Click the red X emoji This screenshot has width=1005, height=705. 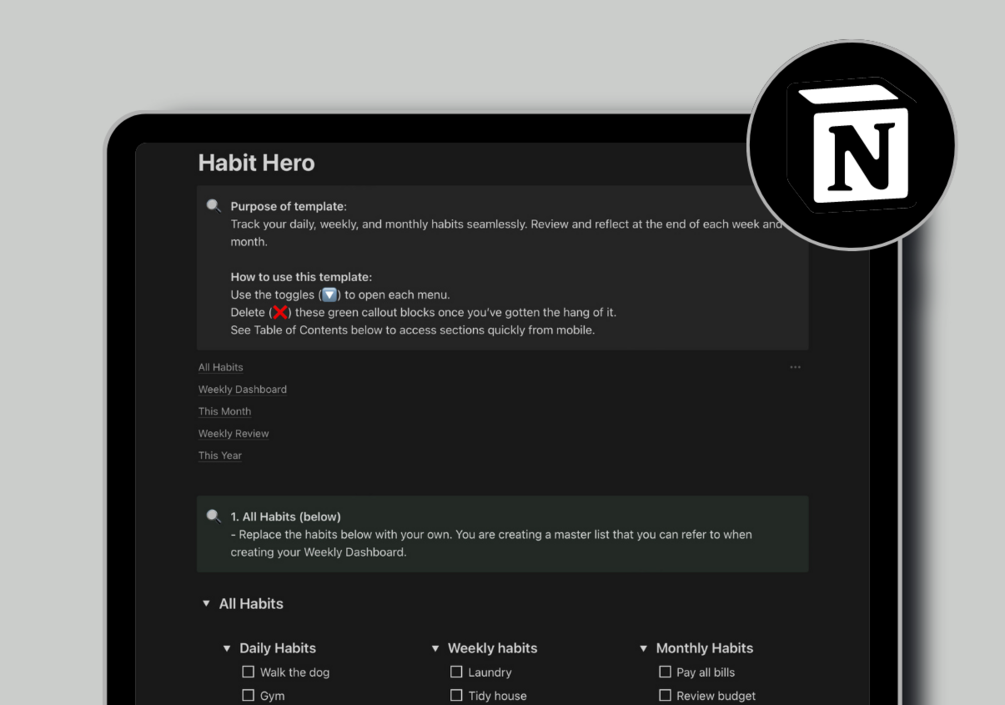(280, 312)
